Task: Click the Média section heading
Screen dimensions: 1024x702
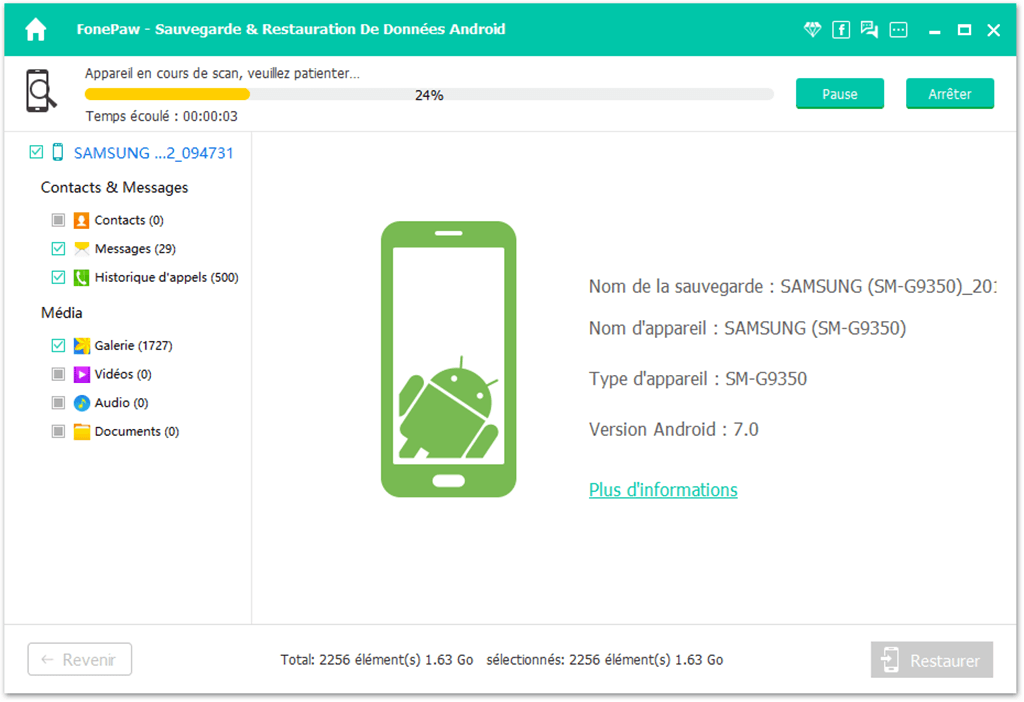Action: click(x=61, y=313)
